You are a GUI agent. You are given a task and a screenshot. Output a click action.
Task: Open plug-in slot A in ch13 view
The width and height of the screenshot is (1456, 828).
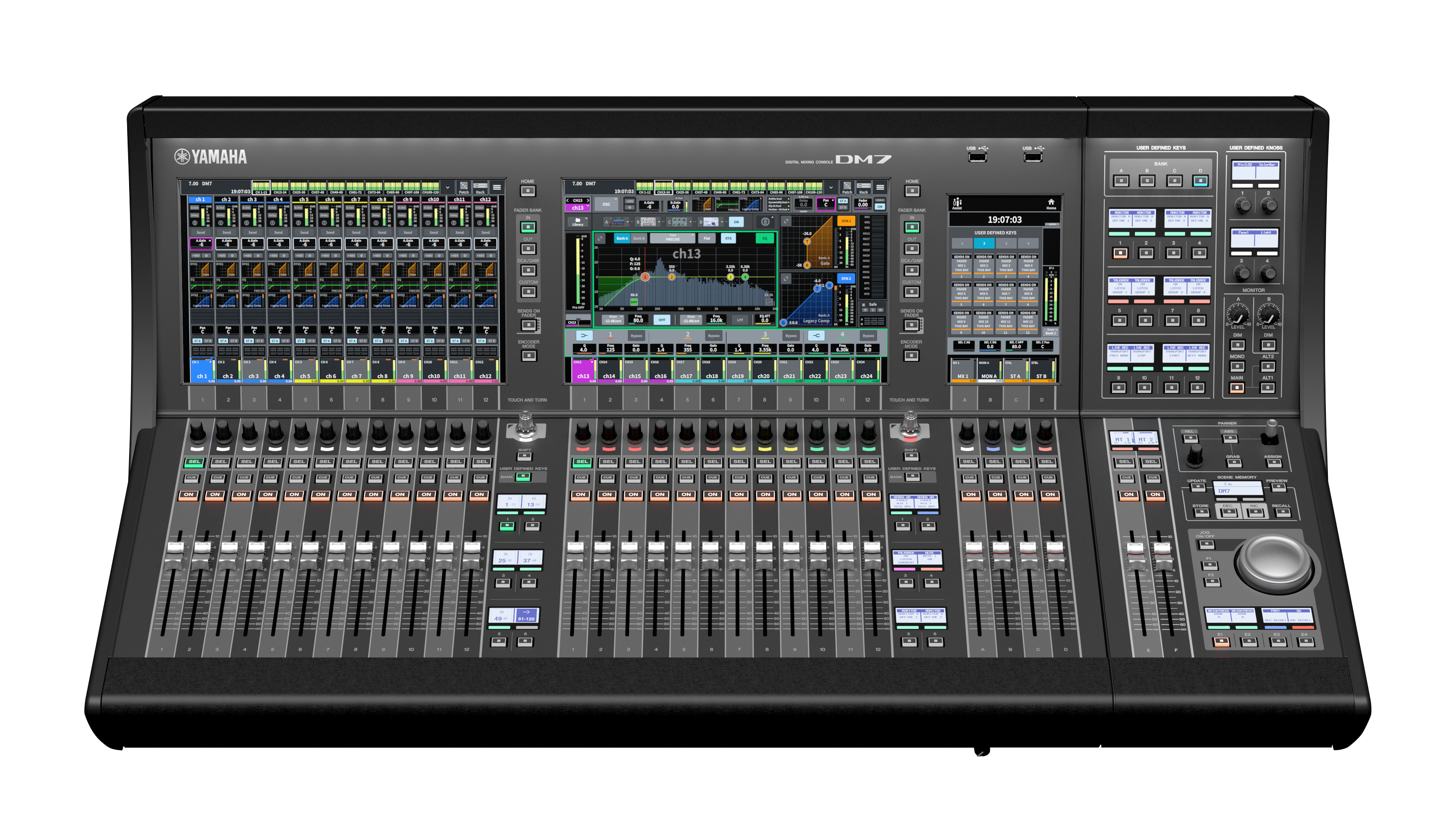[616, 222]
